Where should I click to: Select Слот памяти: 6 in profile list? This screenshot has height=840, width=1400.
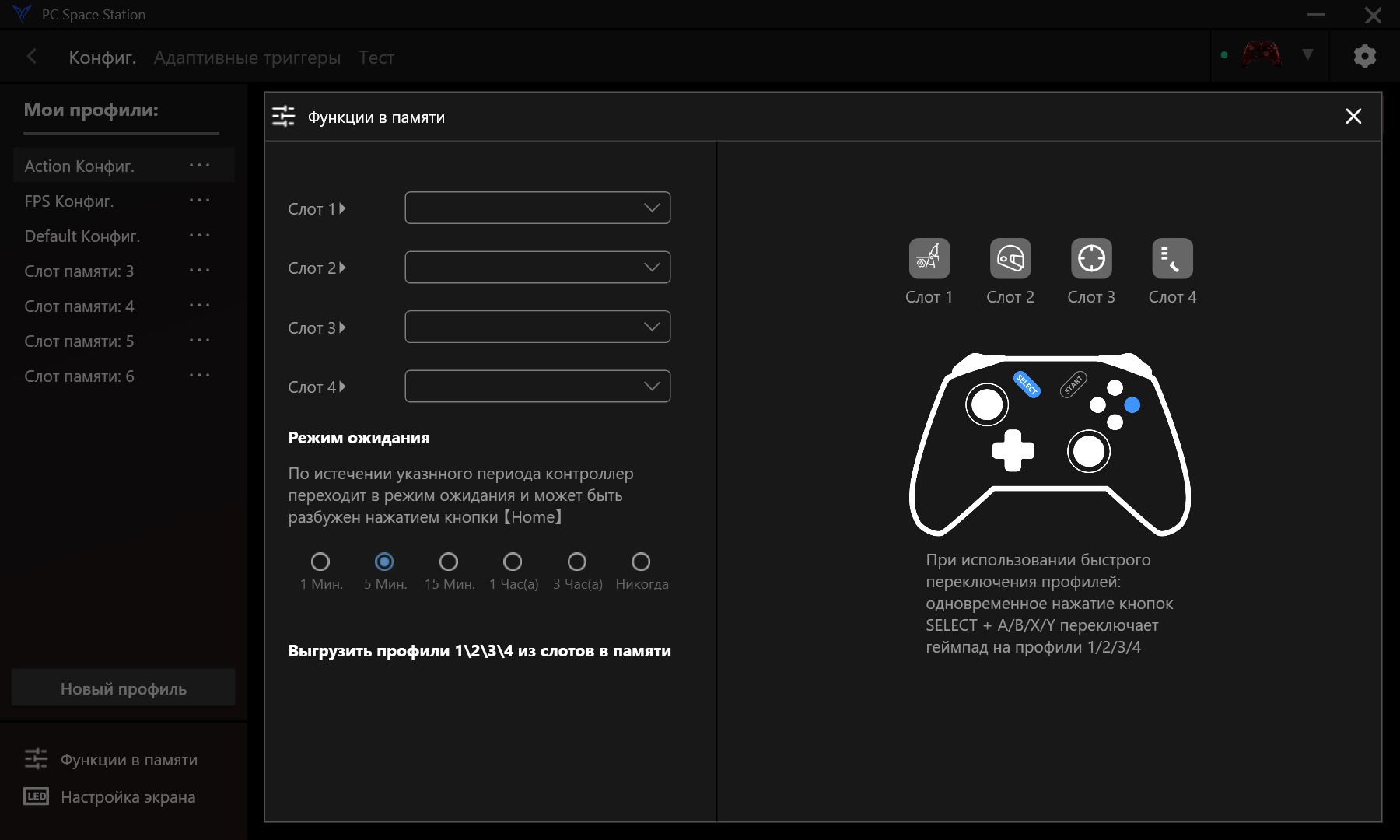click(x=79, y=376)
